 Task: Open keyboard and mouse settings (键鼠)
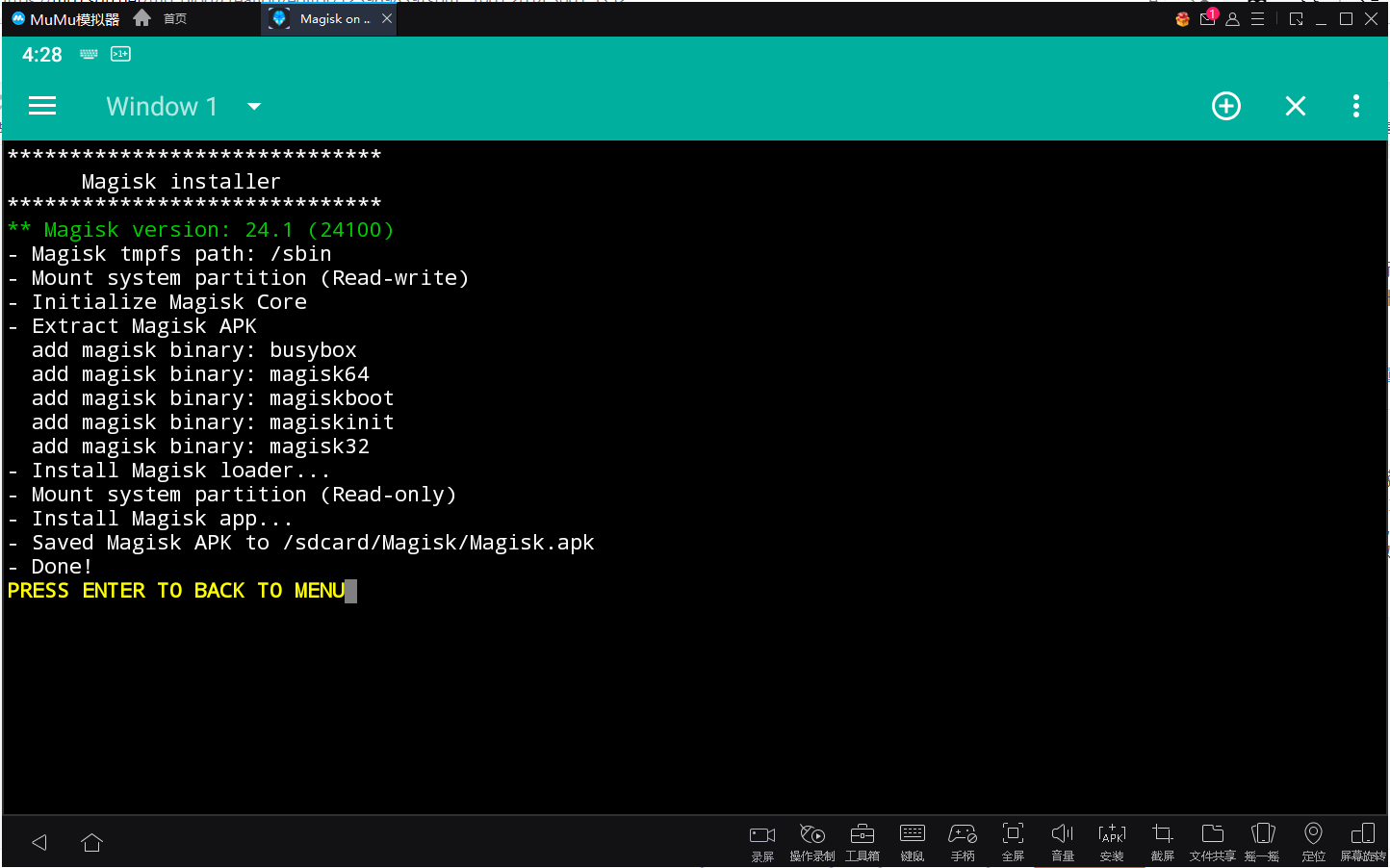click(x=913, y=843)
